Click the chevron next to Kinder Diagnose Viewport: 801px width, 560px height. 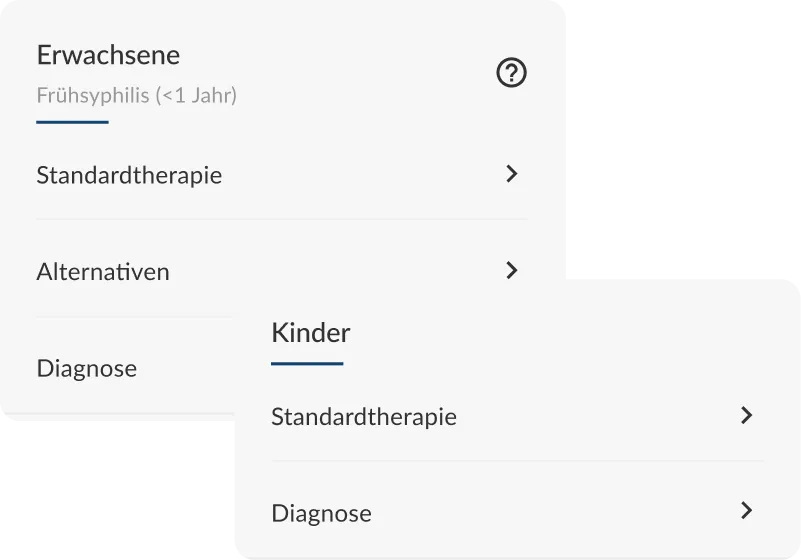click(x=746, y=511)
